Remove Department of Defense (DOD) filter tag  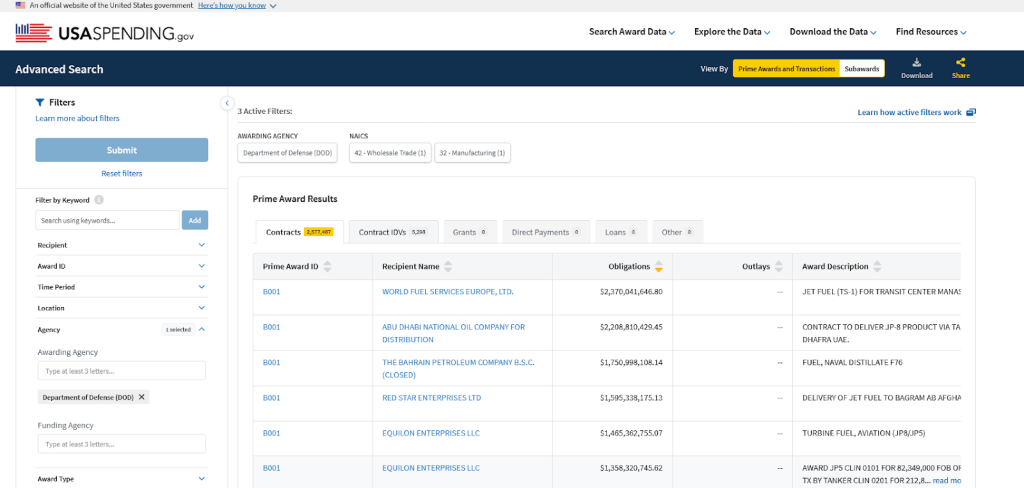(142, 397)
